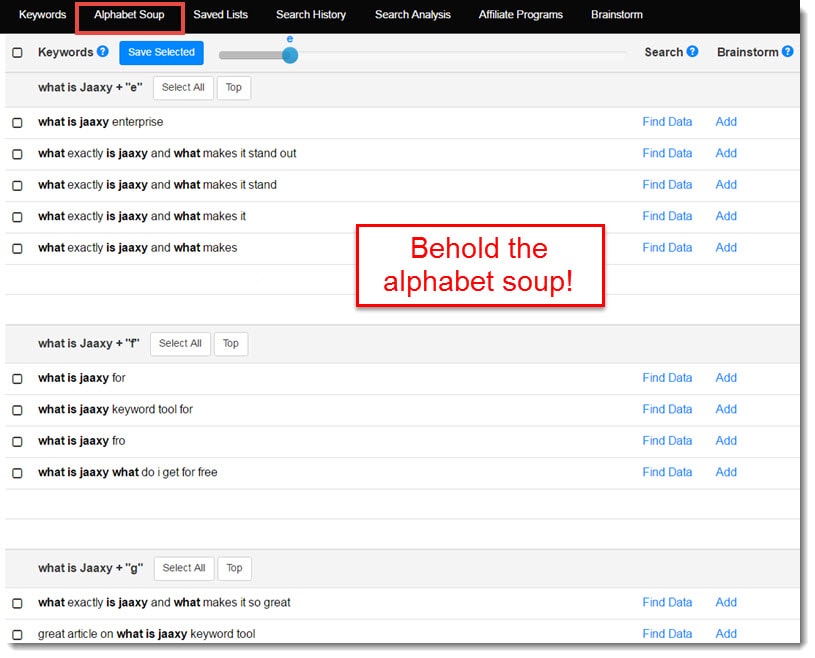
Task: Find Data for 'what do i get for free' keyword
Action: [x=667, y=472]
